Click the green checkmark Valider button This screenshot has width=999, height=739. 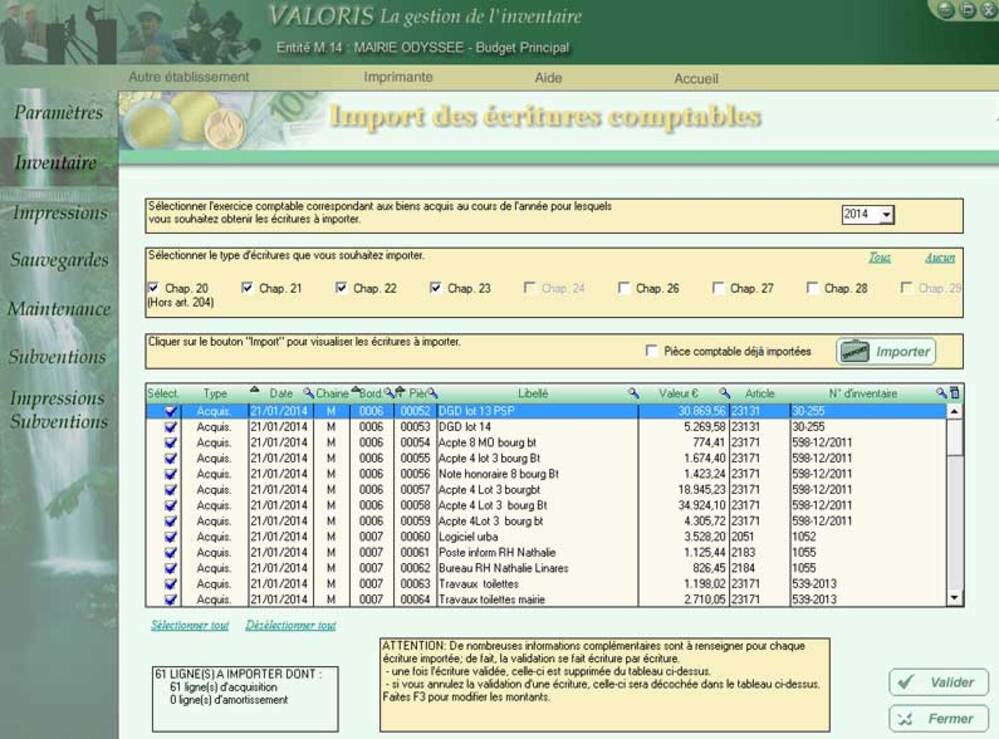click(x=938, y=682)
